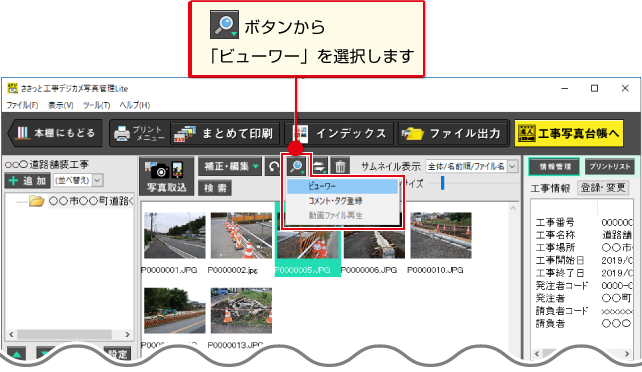Image resolution: width=642 pixels, height=372 pixels.
Task: Click the ○○○道路舗装工事 project title
Action: click(47, 165)
